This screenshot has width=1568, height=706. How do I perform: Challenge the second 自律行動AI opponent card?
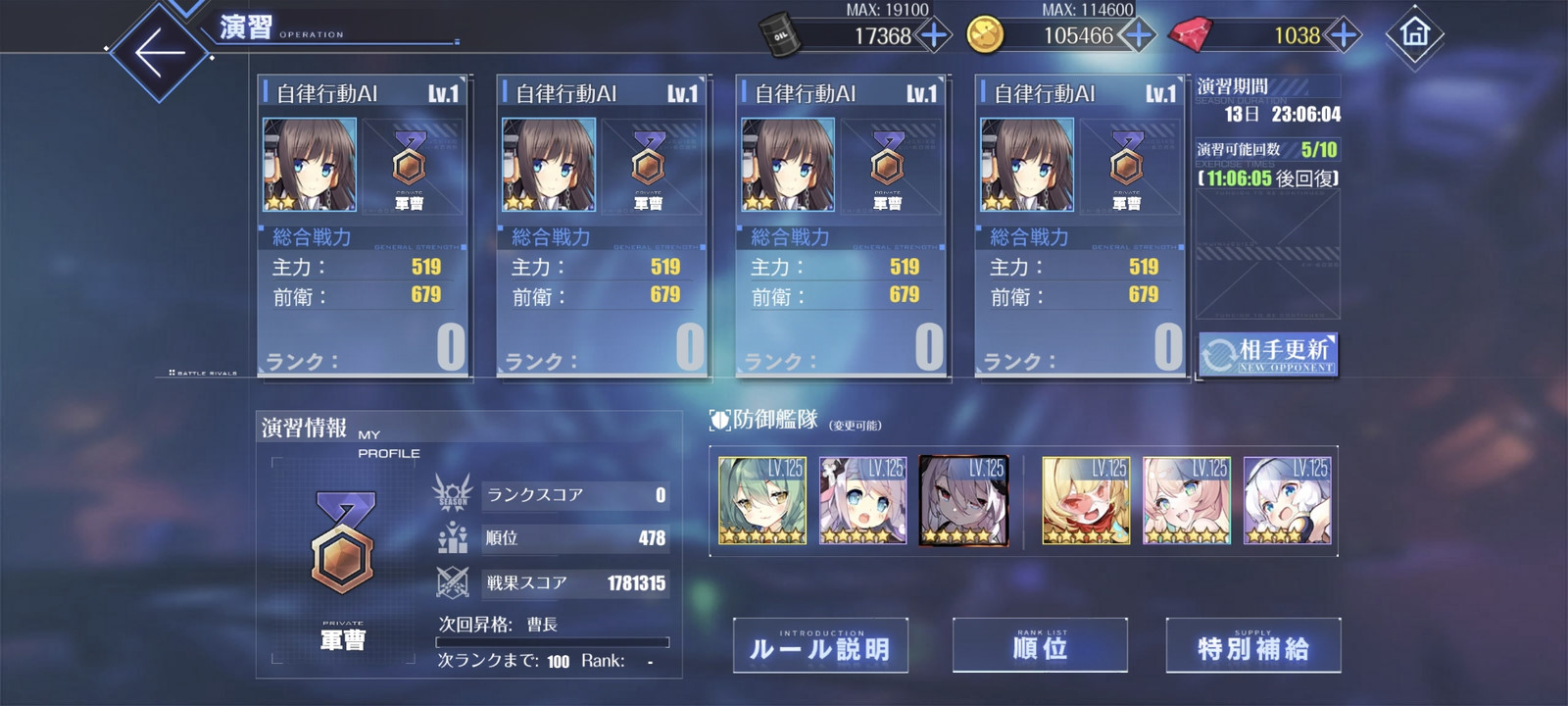tap(602, 226)
